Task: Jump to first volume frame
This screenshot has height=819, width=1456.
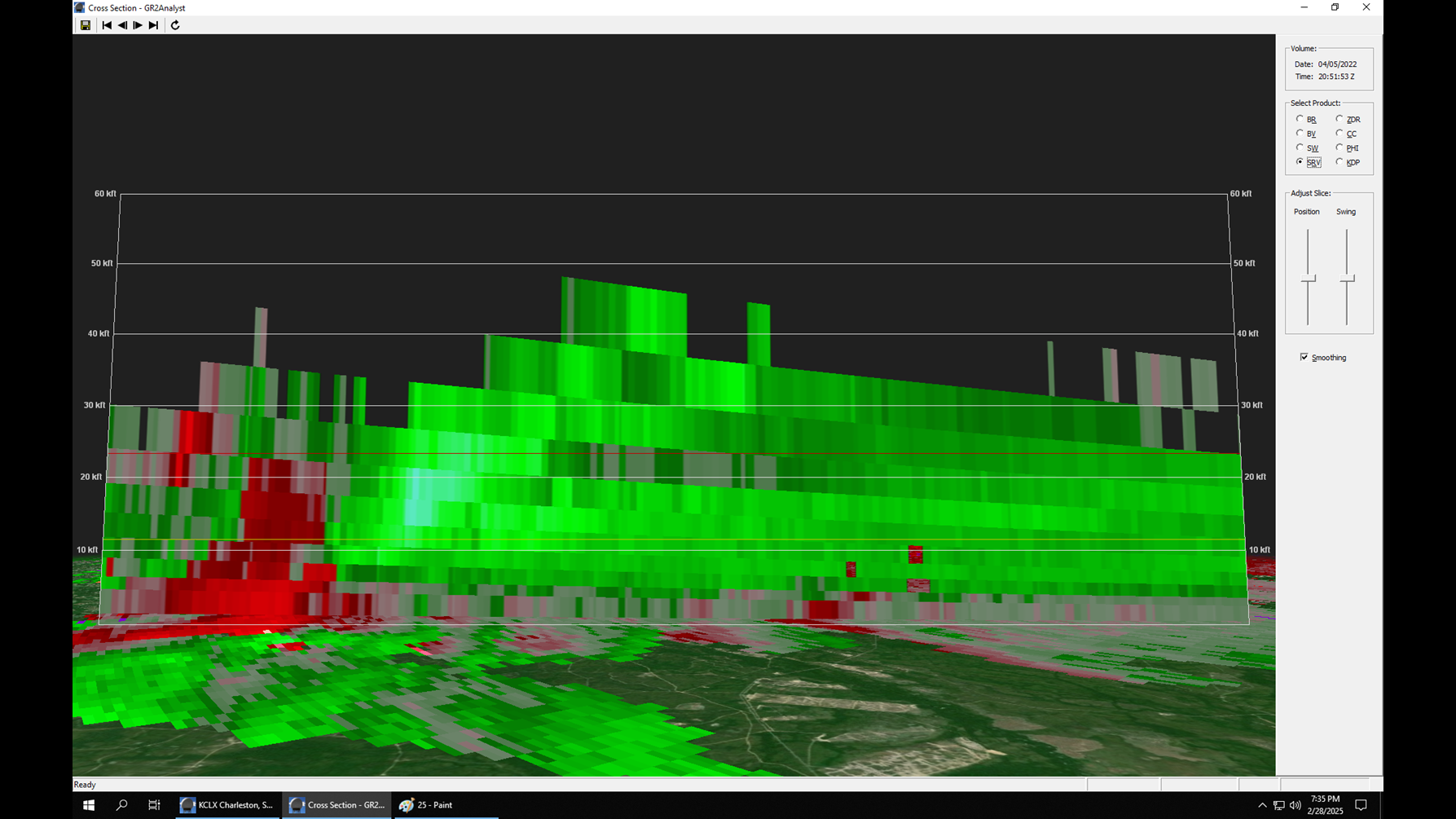Action: click(x=107, y=25)
